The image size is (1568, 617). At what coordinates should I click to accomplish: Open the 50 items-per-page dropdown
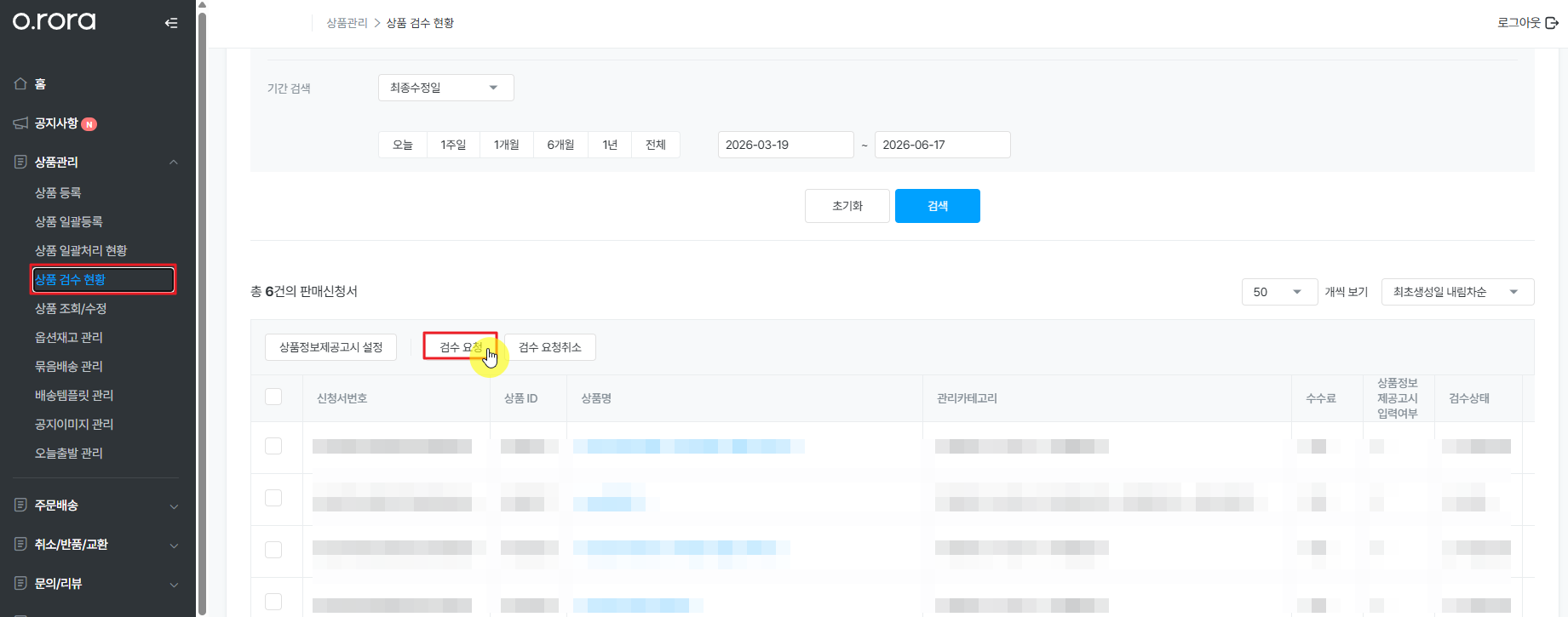pyautogui.click(x=1279, y=292)
